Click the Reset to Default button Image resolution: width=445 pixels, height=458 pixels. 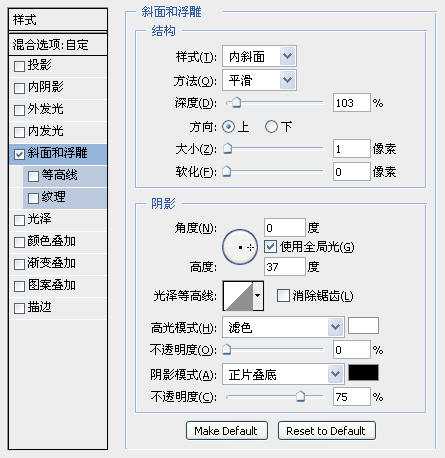[327, 431]
